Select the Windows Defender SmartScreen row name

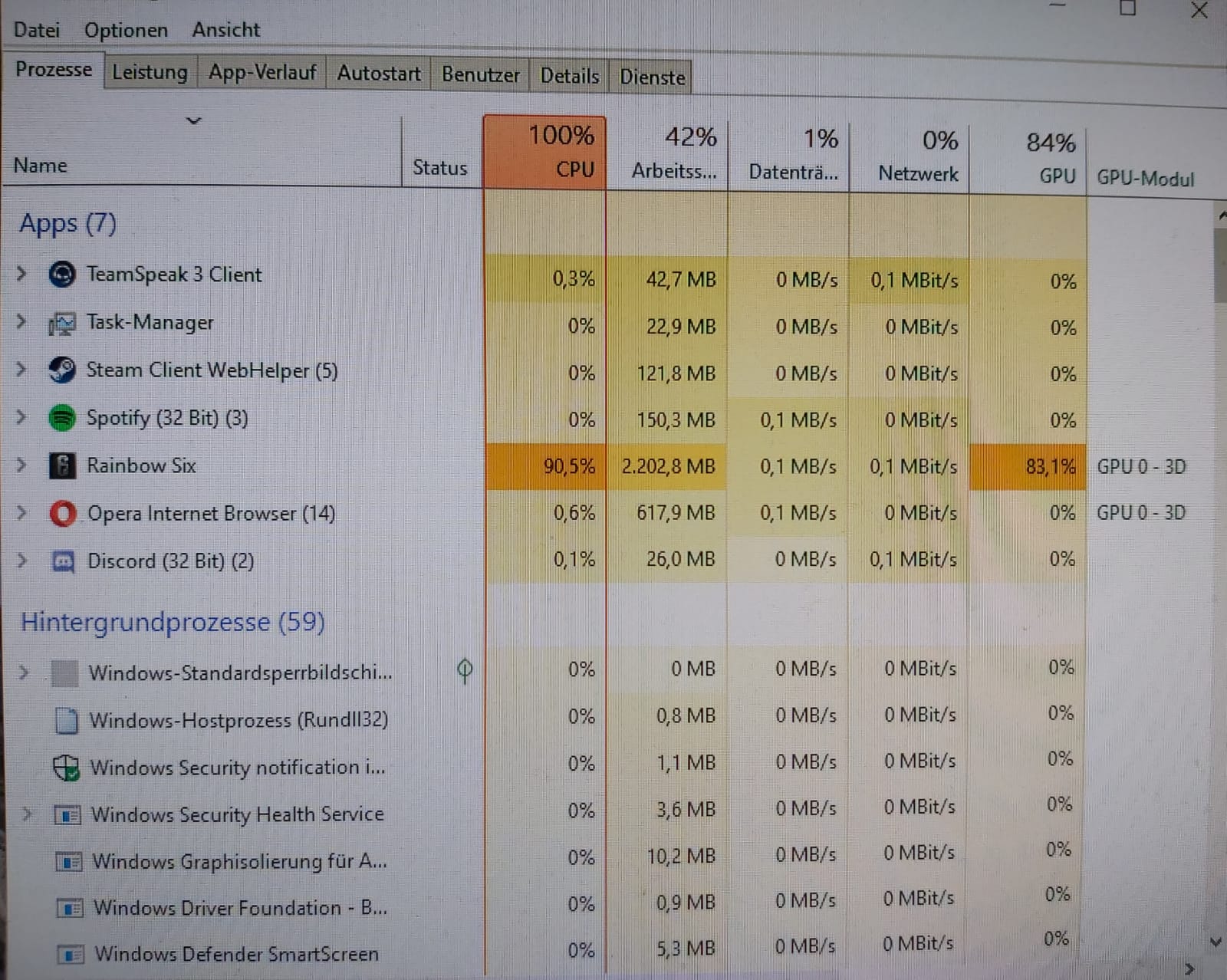click(x=236, y=954)
